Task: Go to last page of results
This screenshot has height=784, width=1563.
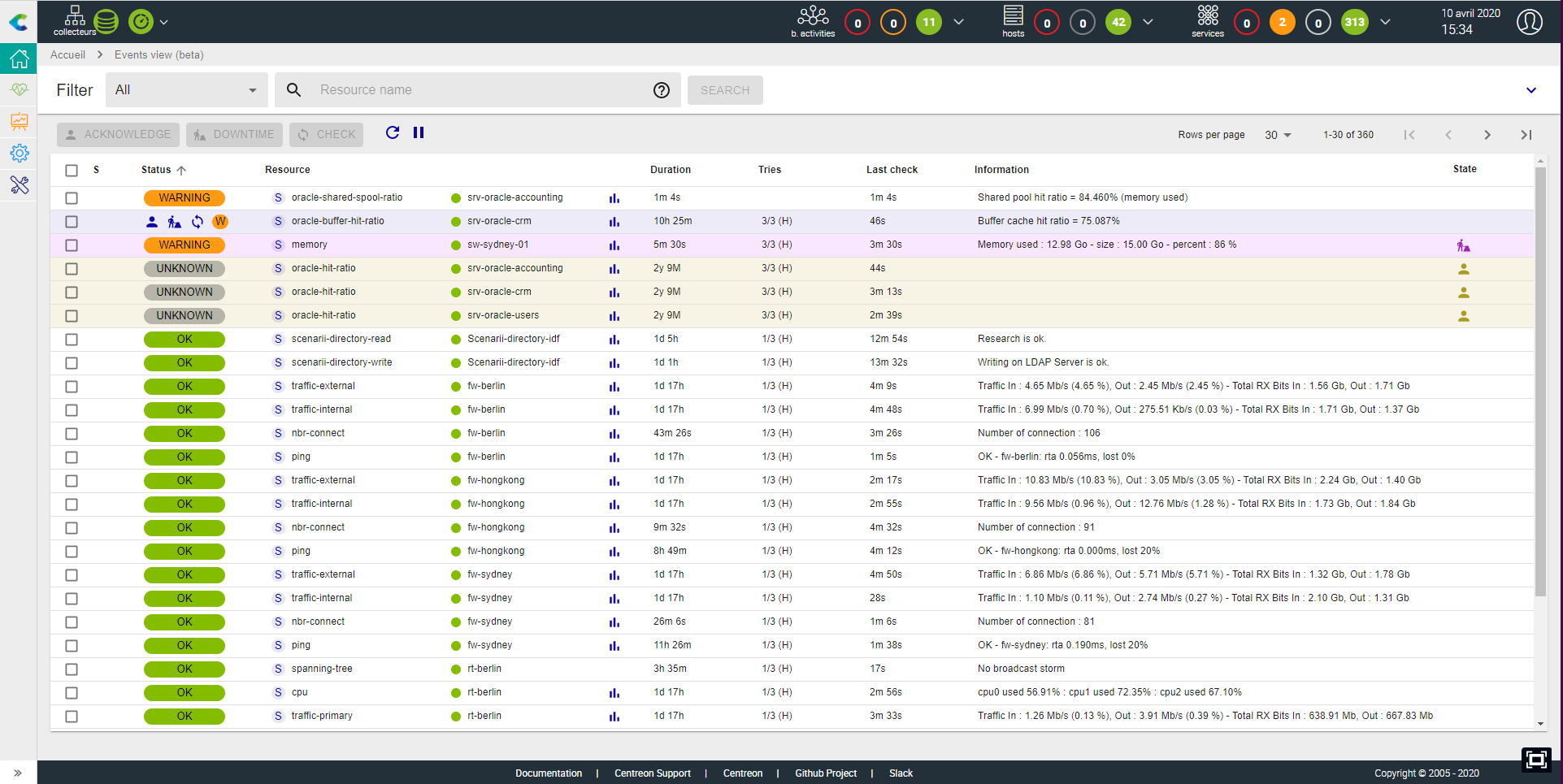Action: (x=1526, y=135)
